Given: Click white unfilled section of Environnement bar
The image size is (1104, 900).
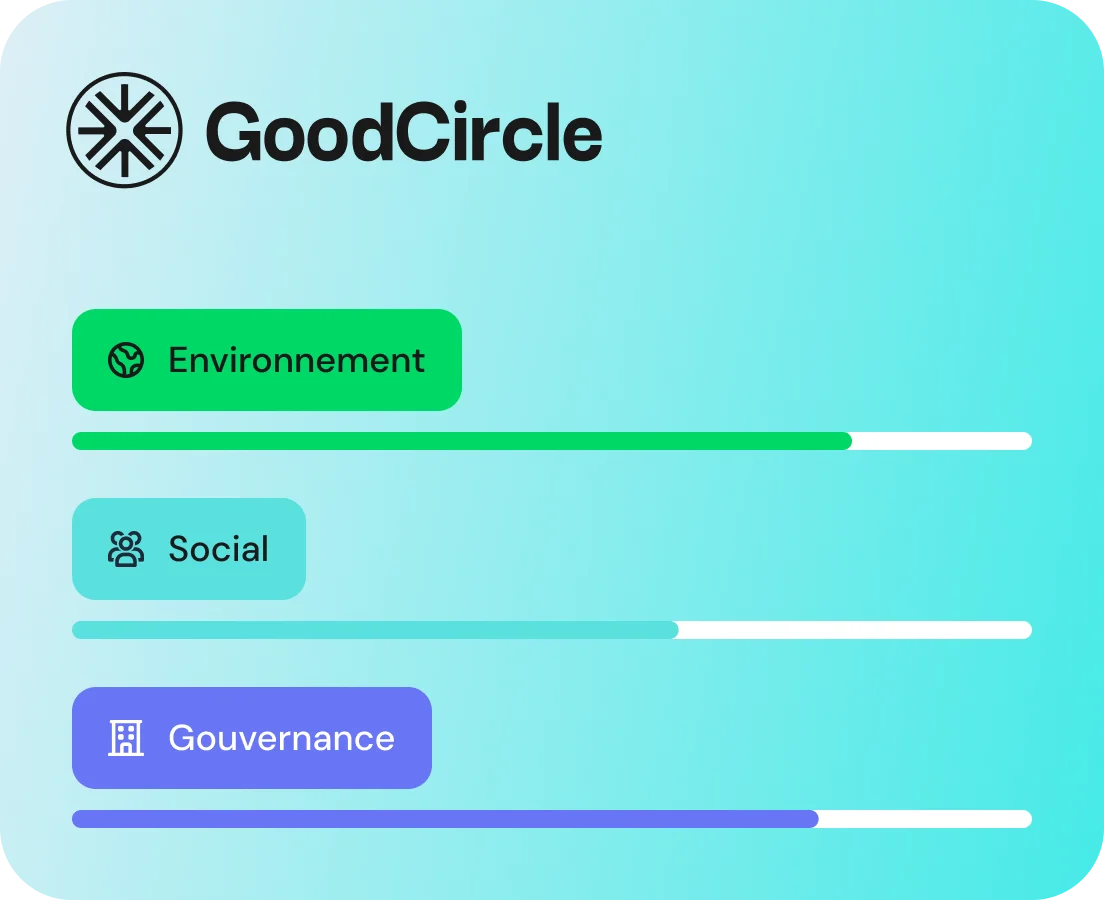Looking at the screenshot, I should (x=940, y=441).
